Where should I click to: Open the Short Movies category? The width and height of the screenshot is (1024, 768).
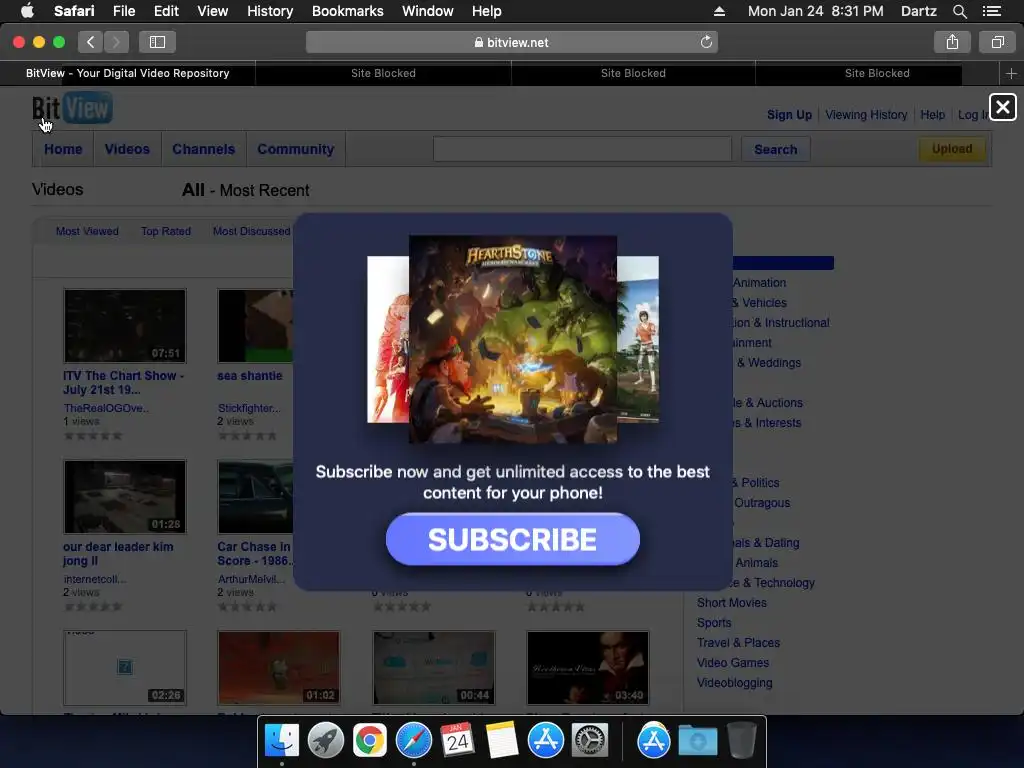[x=731, y=603]
